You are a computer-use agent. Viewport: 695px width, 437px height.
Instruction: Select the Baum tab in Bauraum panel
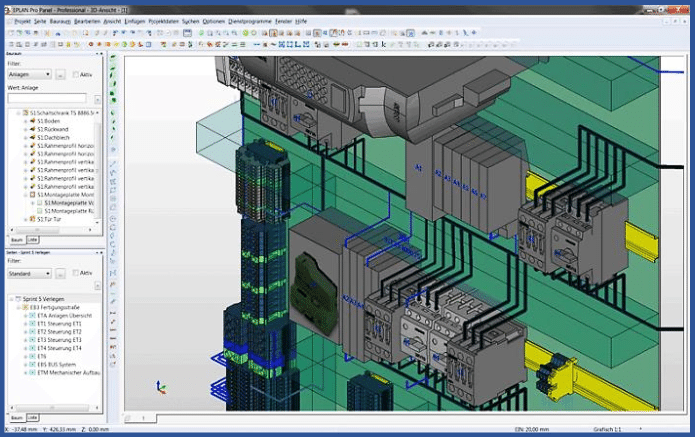17,240
